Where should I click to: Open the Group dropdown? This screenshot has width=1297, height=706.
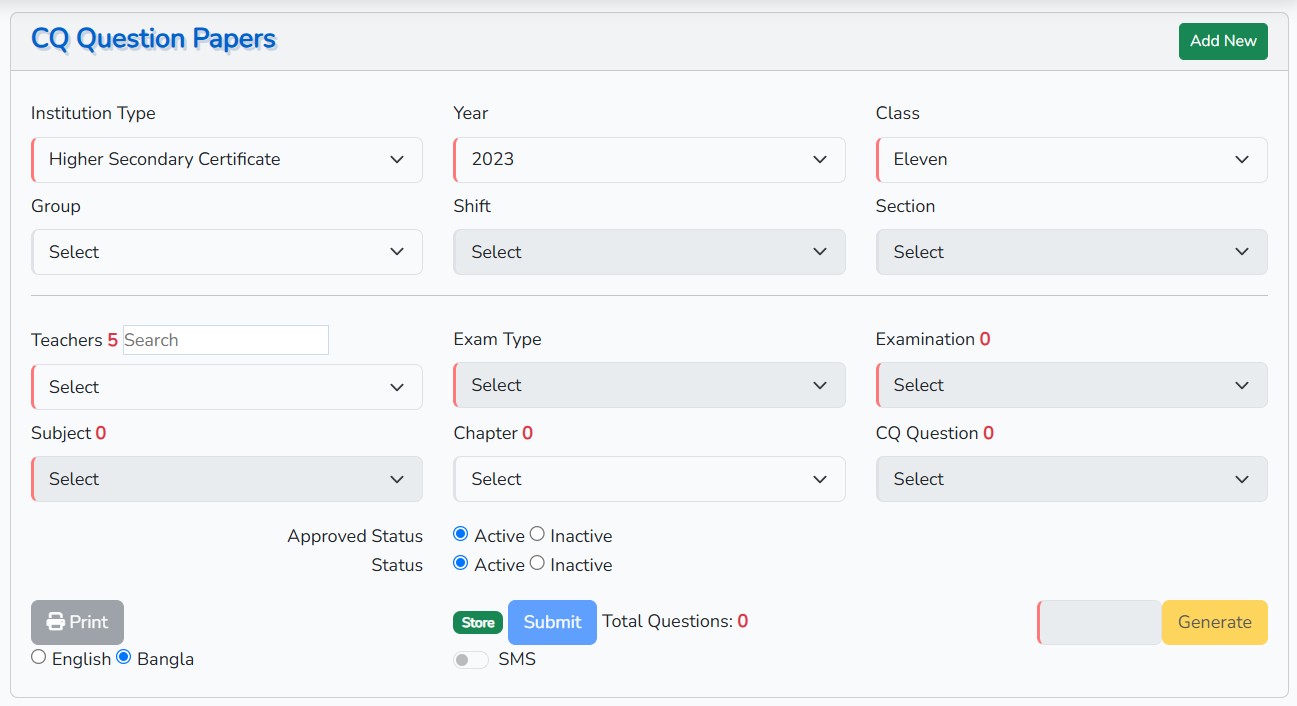click(227, 252)
